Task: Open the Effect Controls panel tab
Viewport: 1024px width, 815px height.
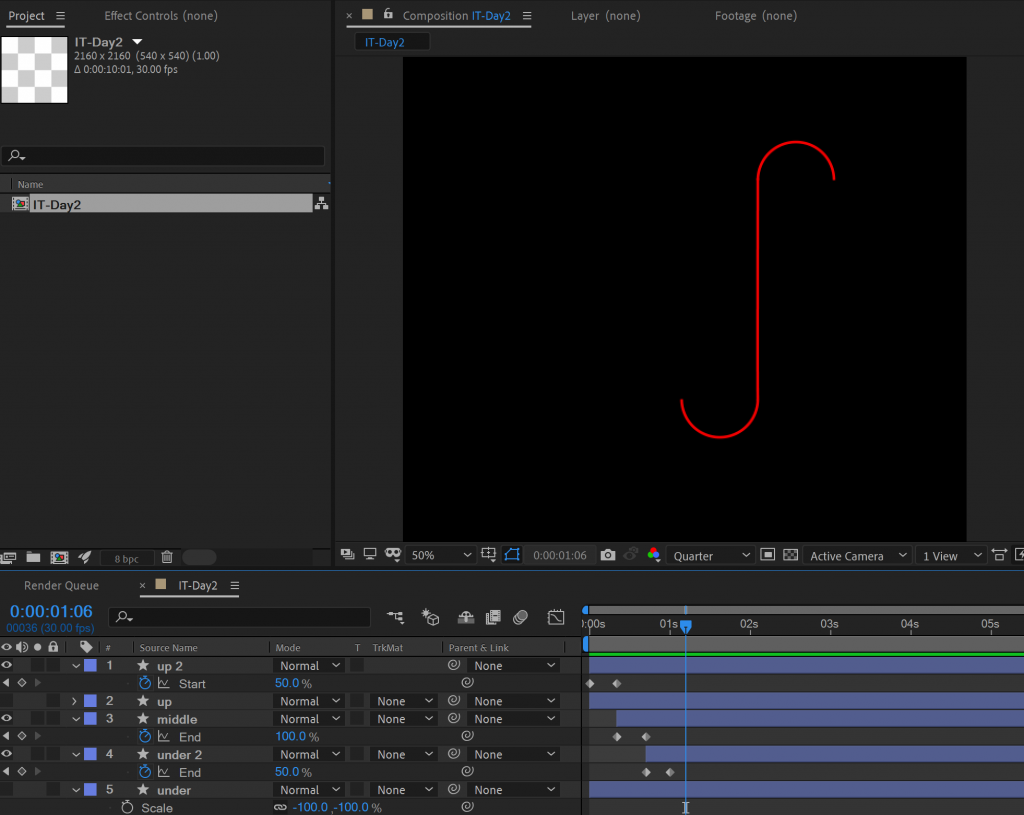Action: click(x=160, y=16)
